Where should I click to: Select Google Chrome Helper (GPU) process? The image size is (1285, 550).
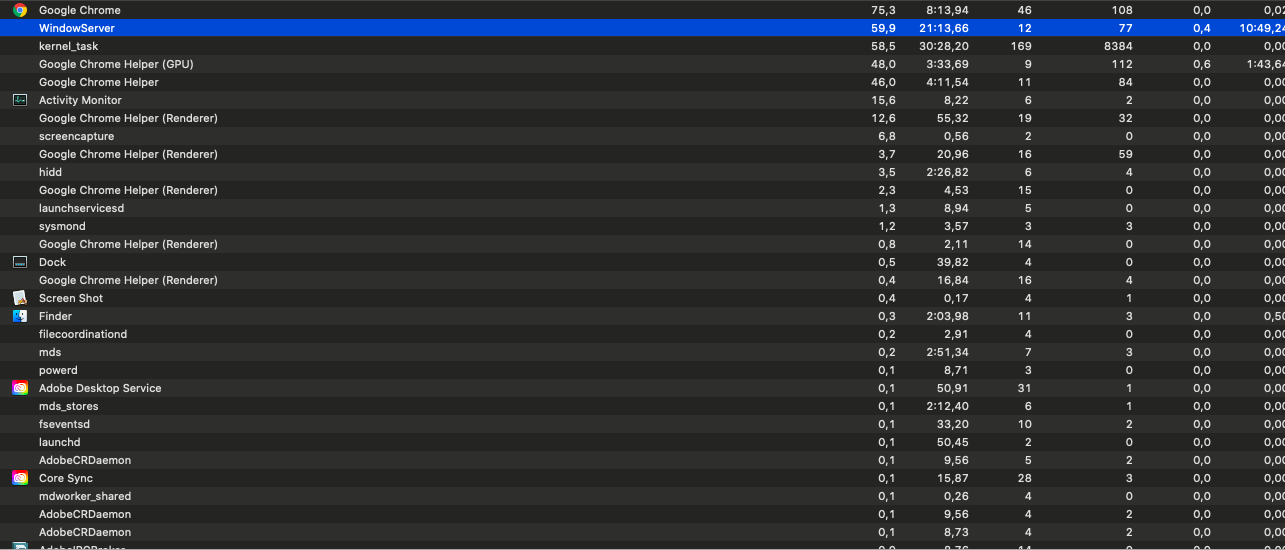tap(116, 64)
